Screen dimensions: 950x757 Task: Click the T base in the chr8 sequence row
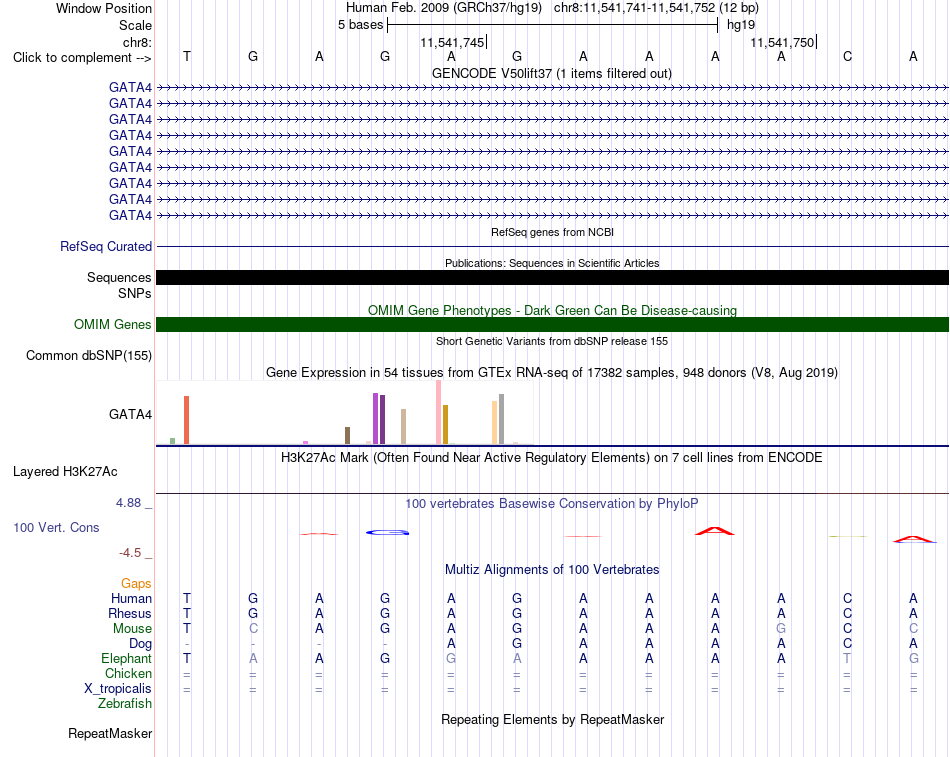pyautogui.click(x=187, y=56)
